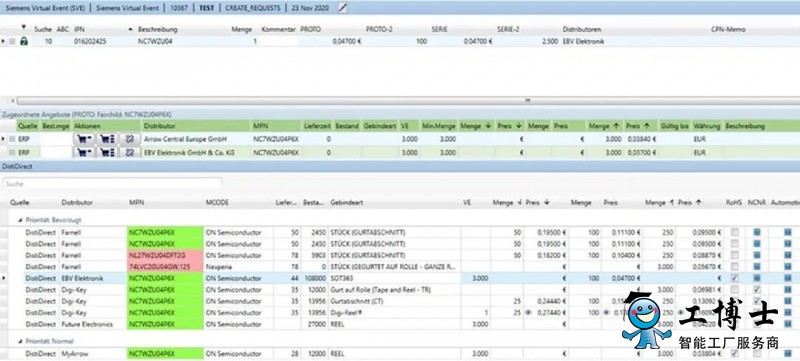800x361 pixels.
Task: Toggle RoHS checkbox in Digi-Key Gurt auf Rolle row
Action: (x=734, y=290)
